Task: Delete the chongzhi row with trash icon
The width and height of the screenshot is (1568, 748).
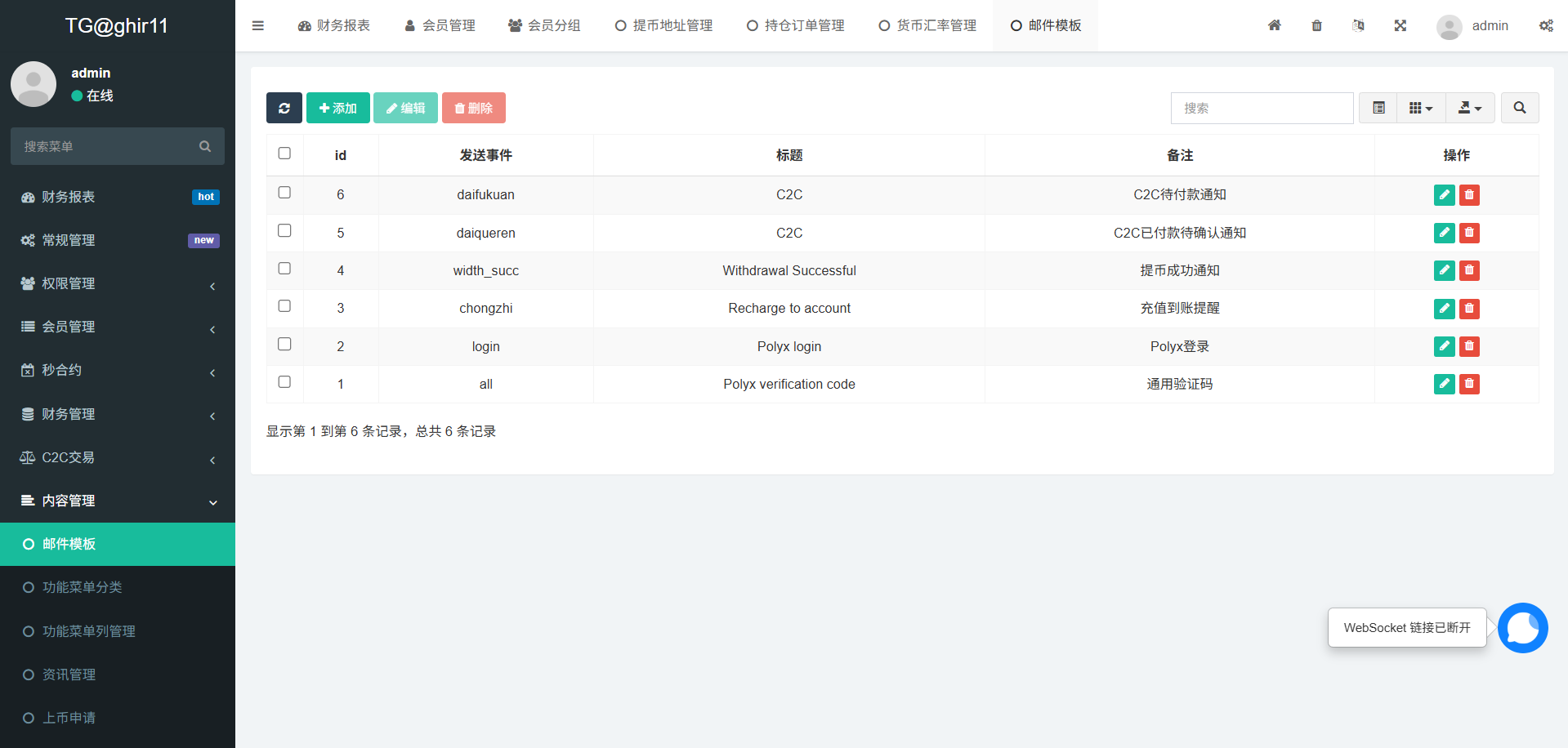Action: [1469, 309]
